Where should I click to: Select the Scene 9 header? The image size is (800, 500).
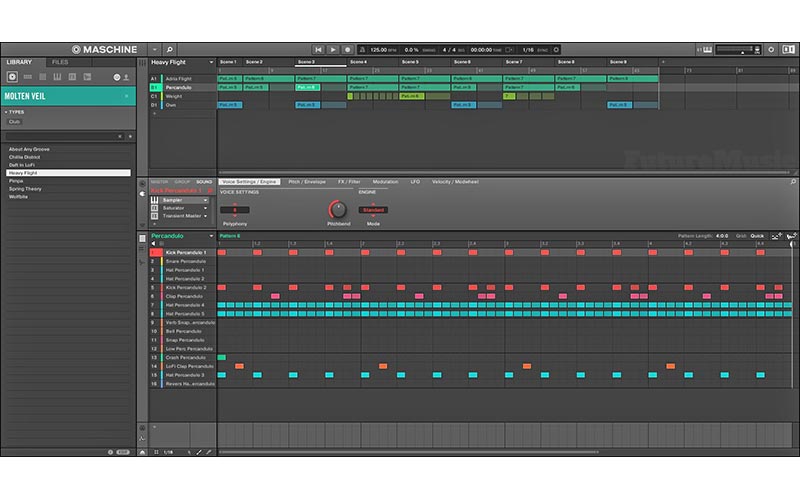coord(618,62)
